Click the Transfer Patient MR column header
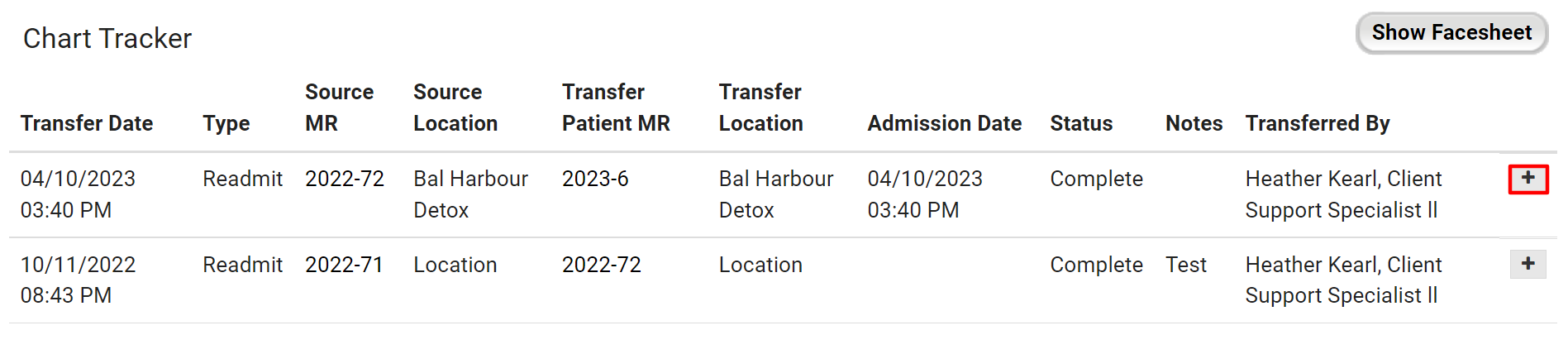Viewport: 1568px width, 354px height. point(616,108)
